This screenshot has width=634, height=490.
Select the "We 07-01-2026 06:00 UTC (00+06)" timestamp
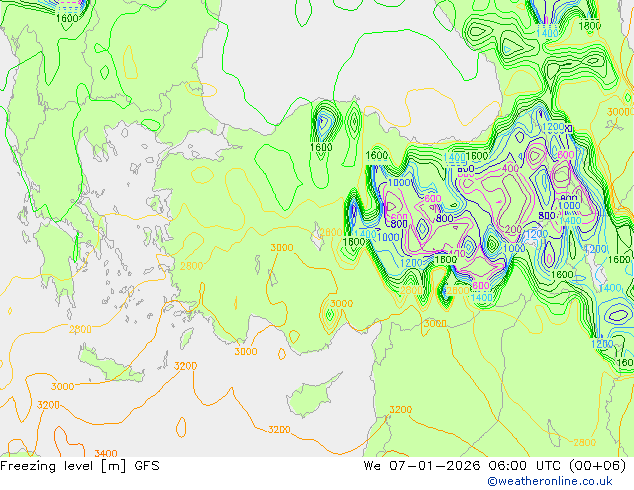click(495, 466)
